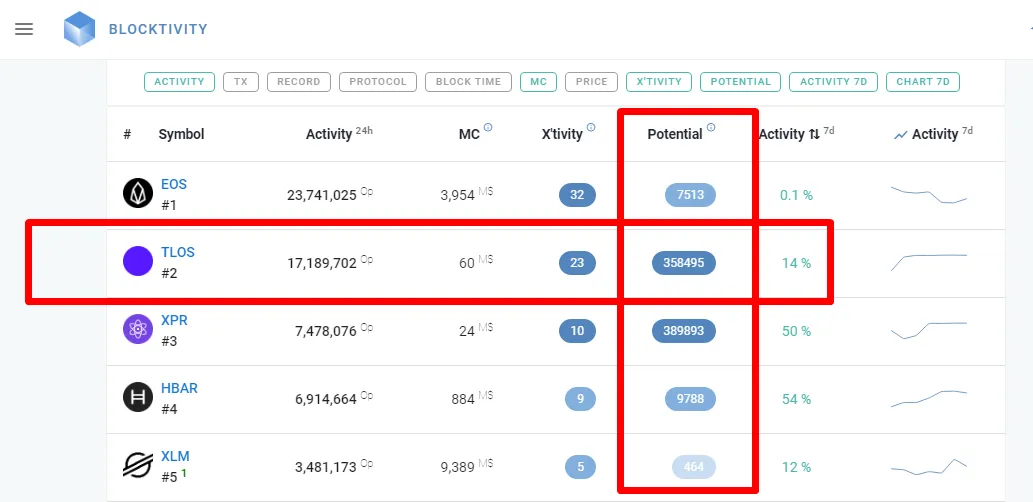Viewport: 1033px width, 502px height.
Task: Click HBAR X'tivity badge 9
Action: point(580,399)
